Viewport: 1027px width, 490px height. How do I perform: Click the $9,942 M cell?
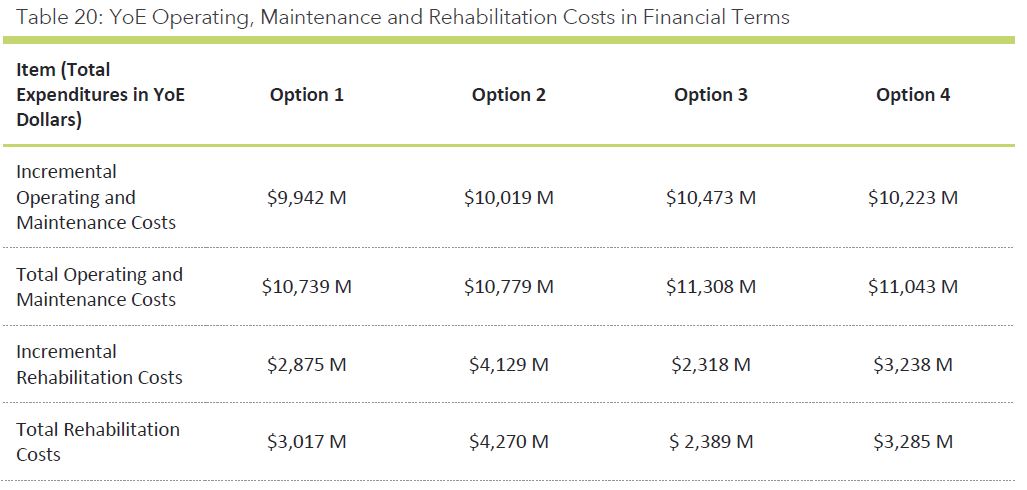coord(307,198)
